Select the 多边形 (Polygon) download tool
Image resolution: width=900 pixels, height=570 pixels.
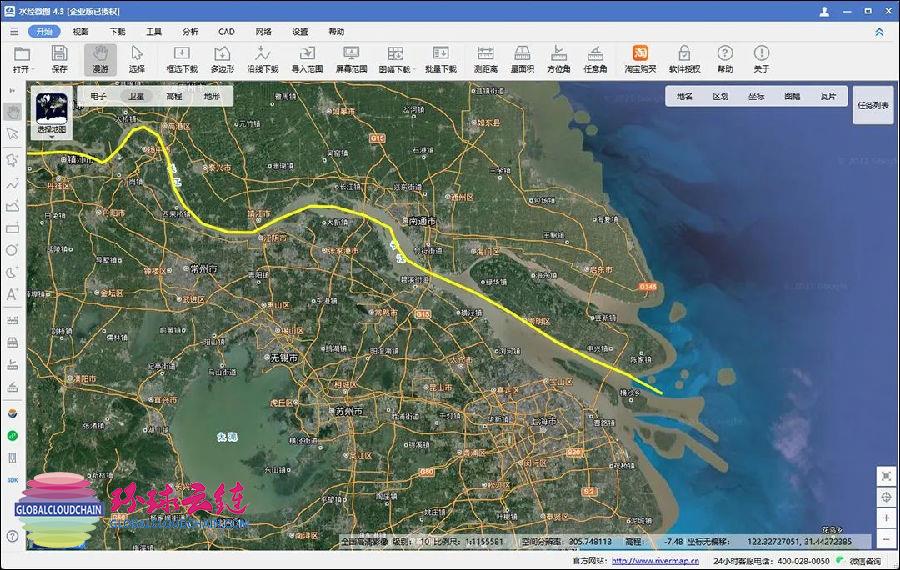222,58
